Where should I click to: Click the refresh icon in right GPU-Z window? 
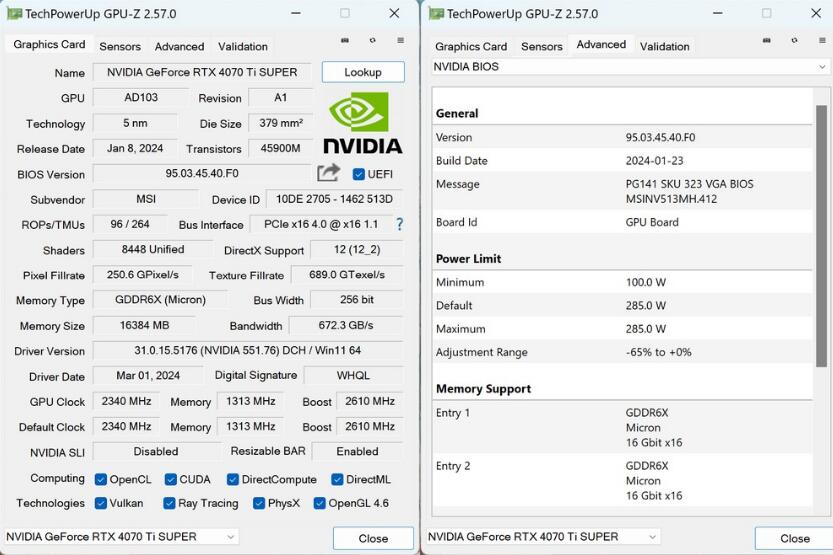(x=794, y=40)
